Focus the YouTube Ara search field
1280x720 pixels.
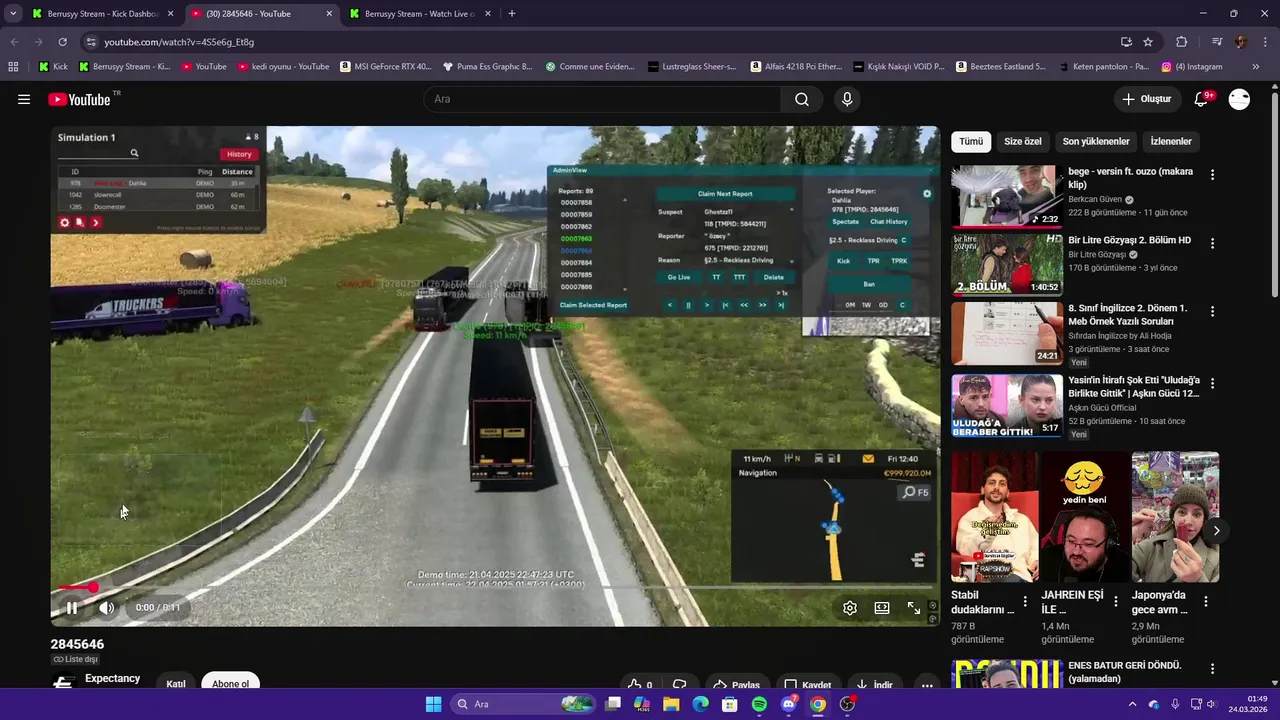(x=603, y=99)
